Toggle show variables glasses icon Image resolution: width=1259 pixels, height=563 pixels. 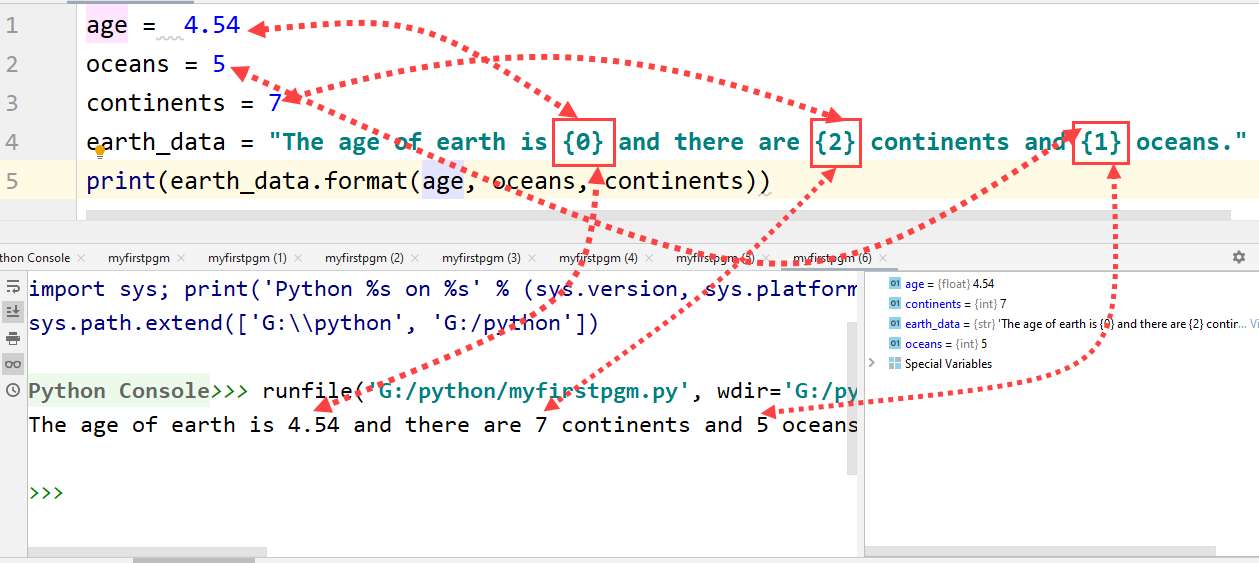tap(13, 364)
